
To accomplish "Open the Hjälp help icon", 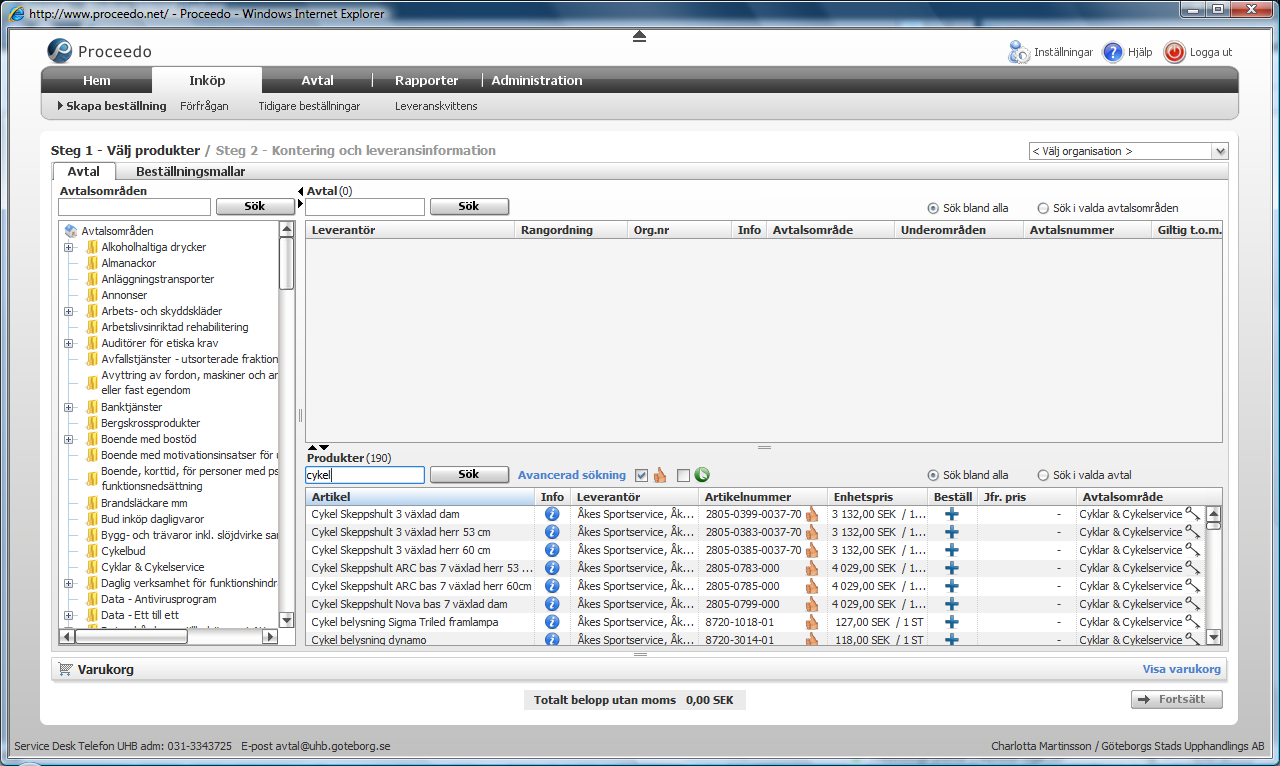I will click(x=1113, y=52).
